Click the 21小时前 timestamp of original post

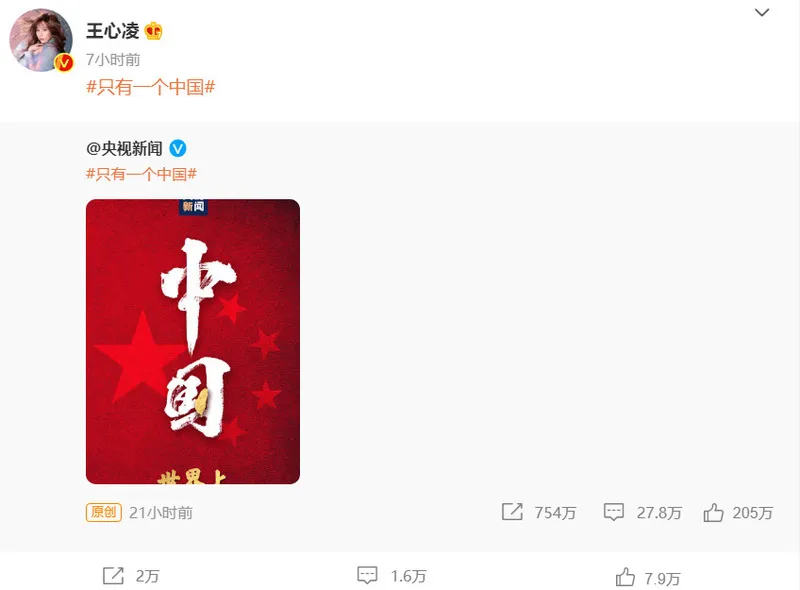(161, 512)
